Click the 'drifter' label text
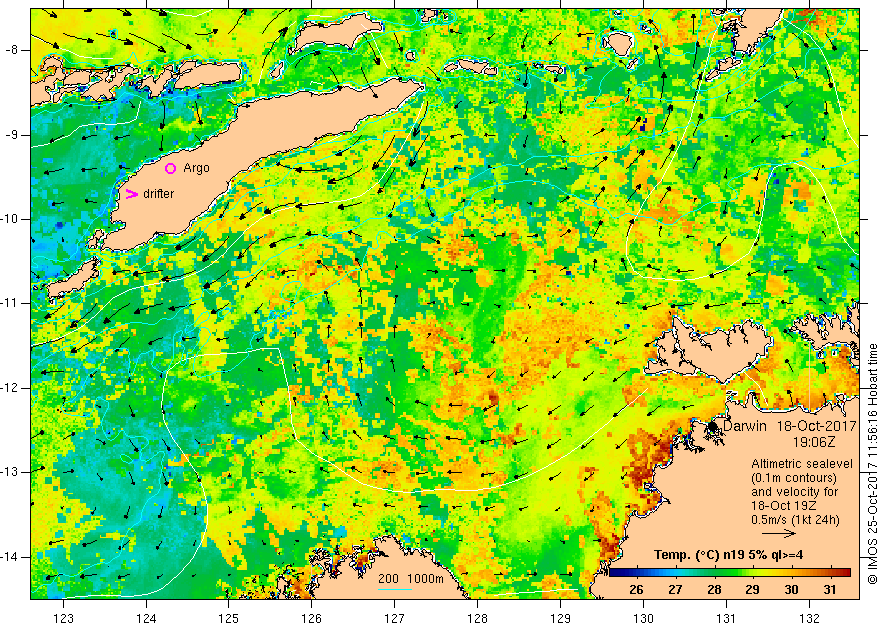880x630 pixels. click(158, 194)
